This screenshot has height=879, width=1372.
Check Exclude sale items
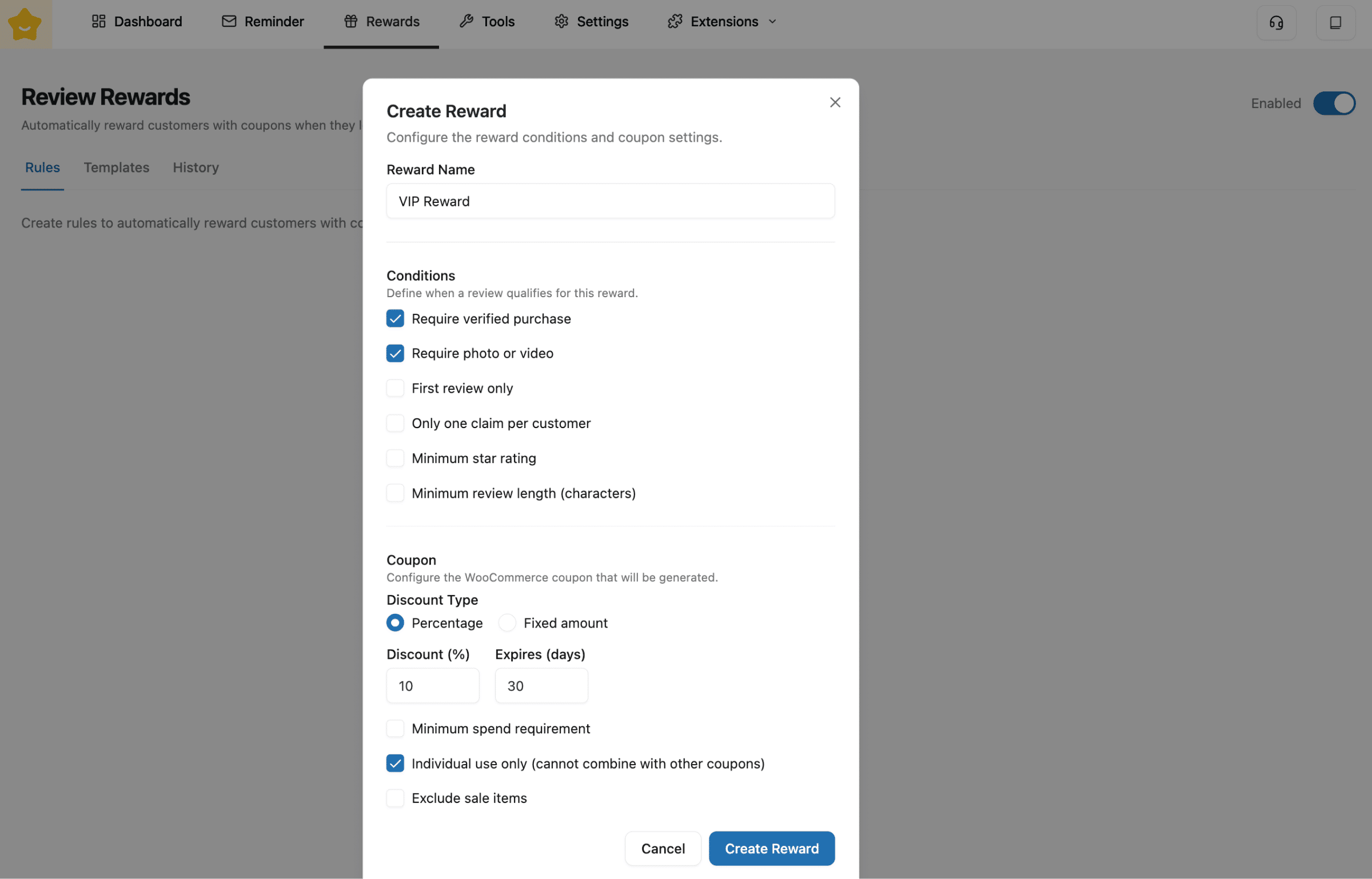click(395, 798)
